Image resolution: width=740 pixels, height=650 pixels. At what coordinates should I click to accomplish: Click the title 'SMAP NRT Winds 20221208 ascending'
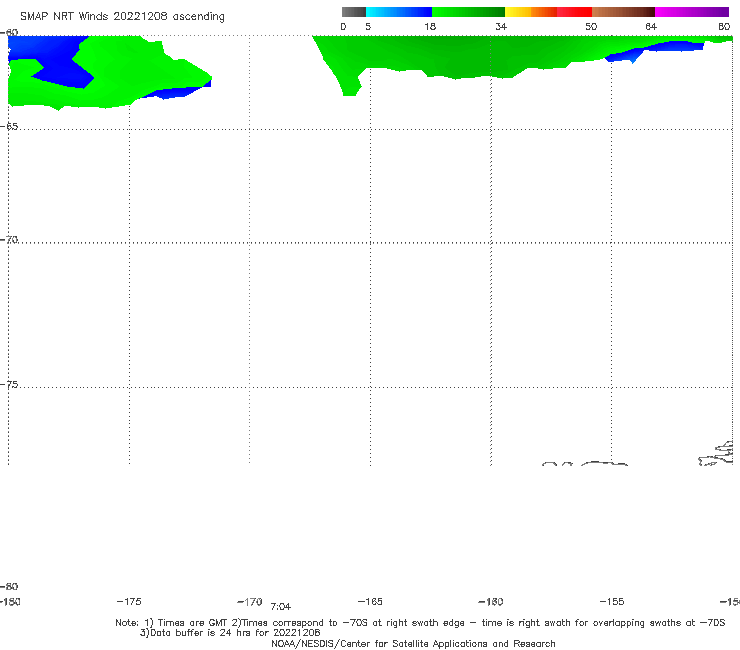pos(122,17)
